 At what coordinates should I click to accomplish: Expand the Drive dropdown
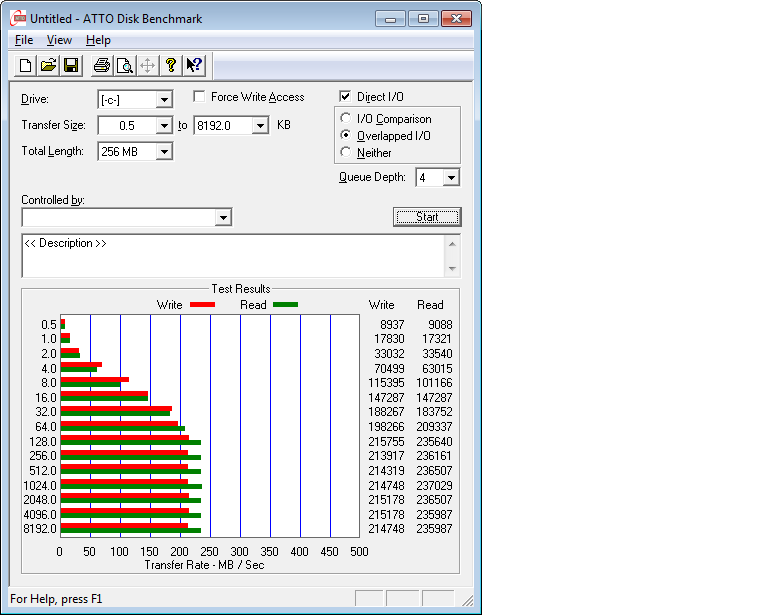(164, 100)
